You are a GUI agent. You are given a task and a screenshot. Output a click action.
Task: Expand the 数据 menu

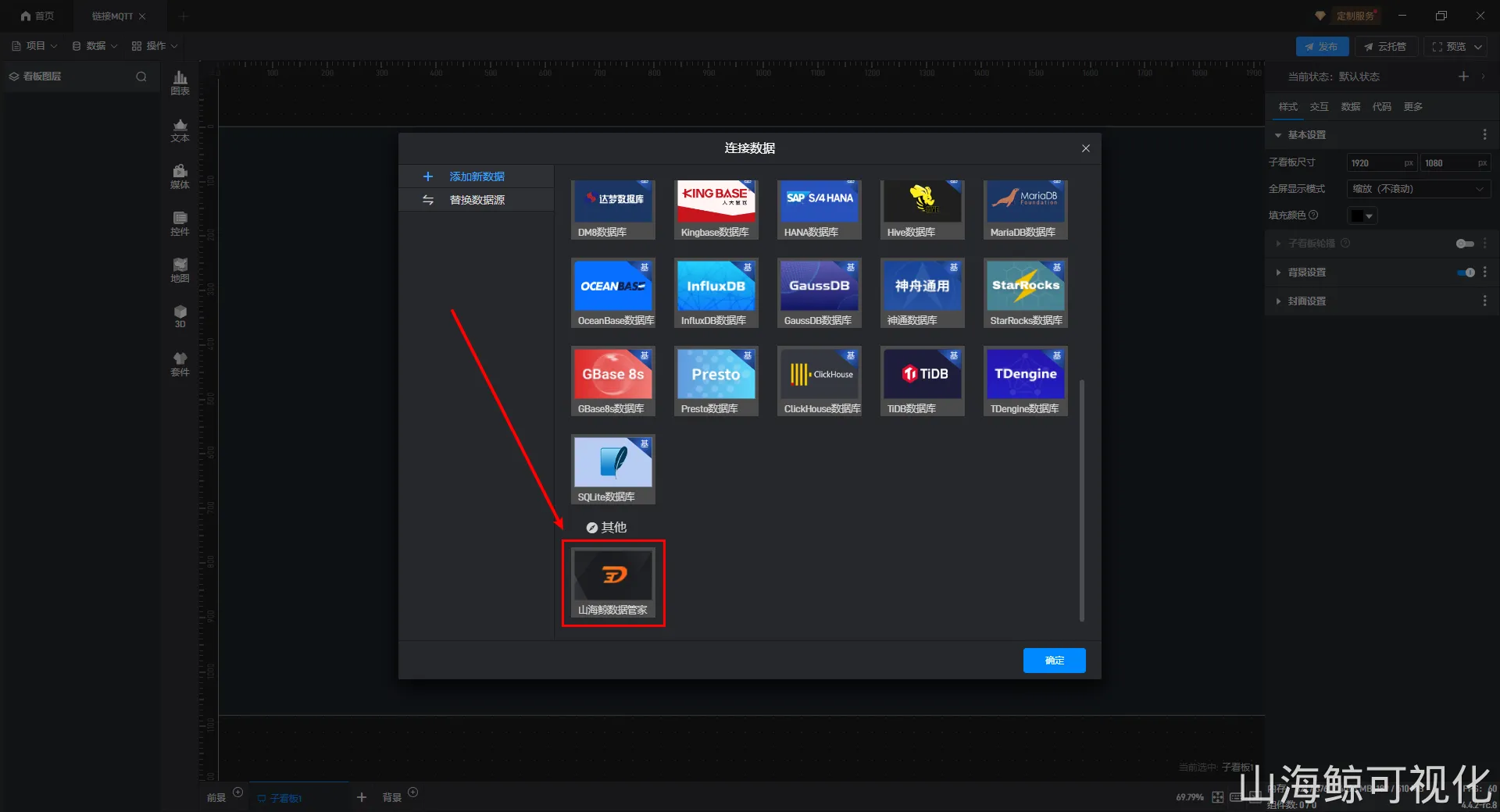point(95,46)
